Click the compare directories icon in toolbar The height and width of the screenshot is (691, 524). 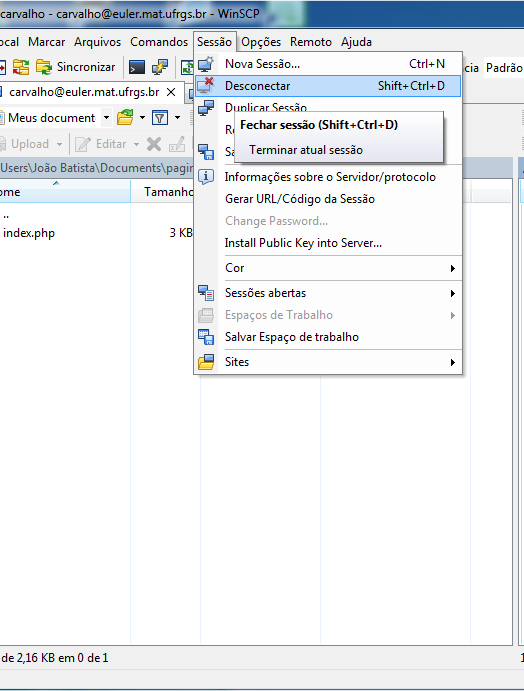[x=21, y=67]
